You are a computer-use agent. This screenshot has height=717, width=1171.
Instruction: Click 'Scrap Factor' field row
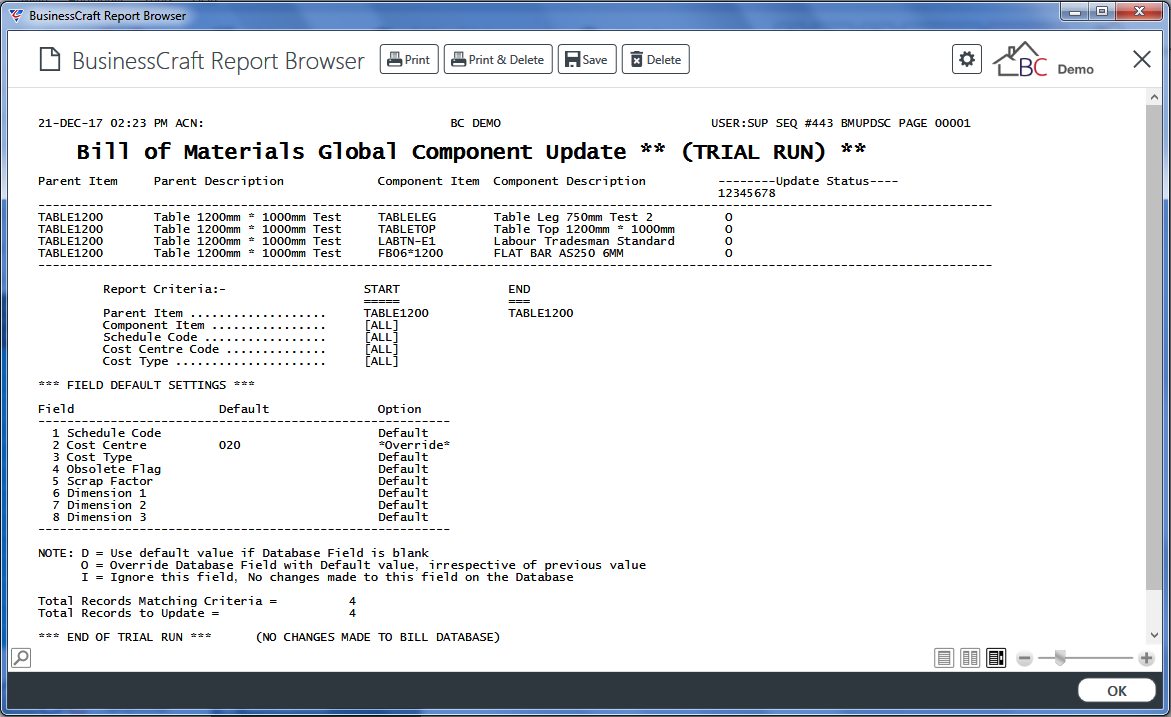(x=243, y=481)
